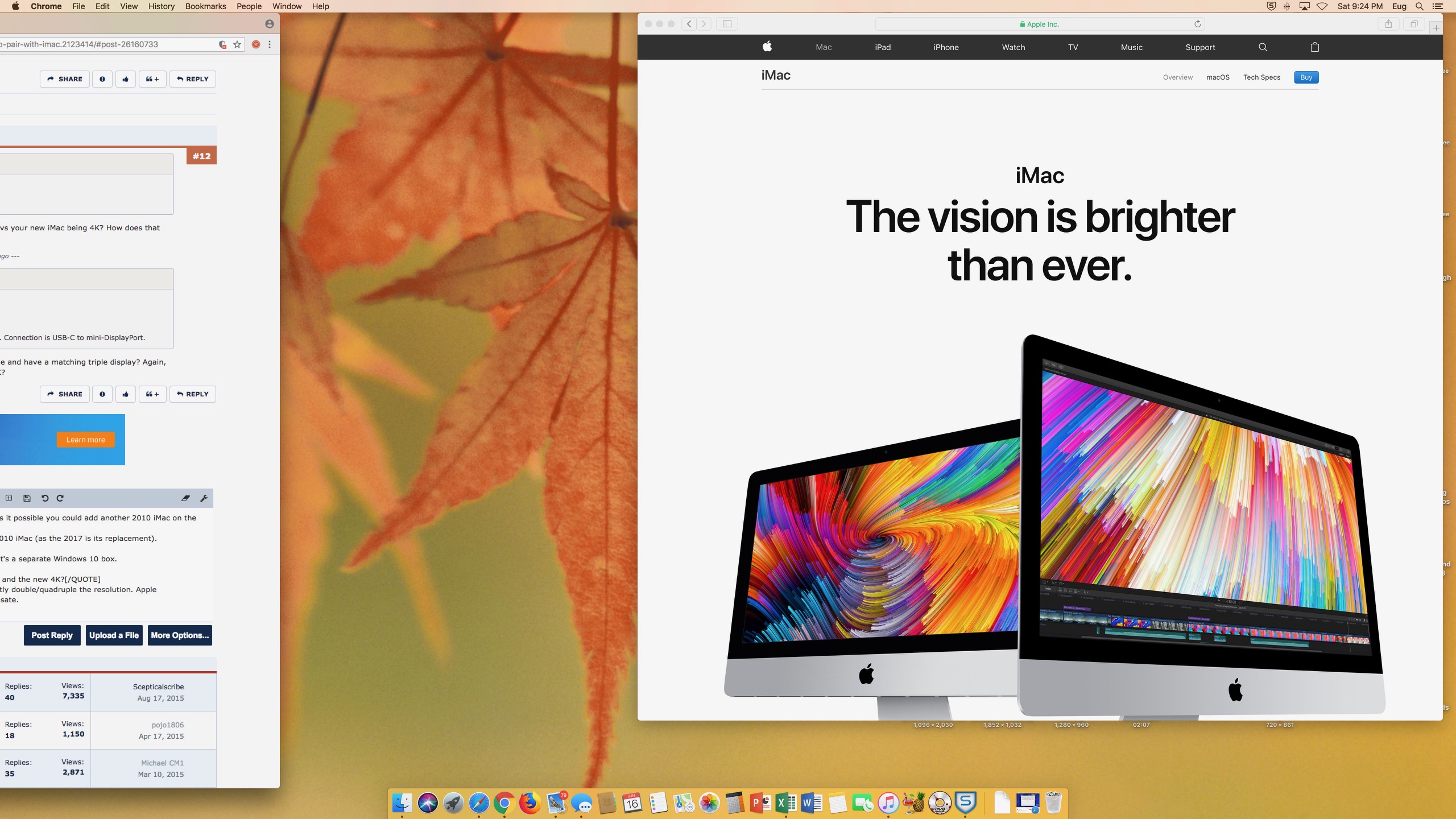This screenshot has height=819, width=1456.
Task: Open Chrome's three-dot menu
Action: pos(270,44)
